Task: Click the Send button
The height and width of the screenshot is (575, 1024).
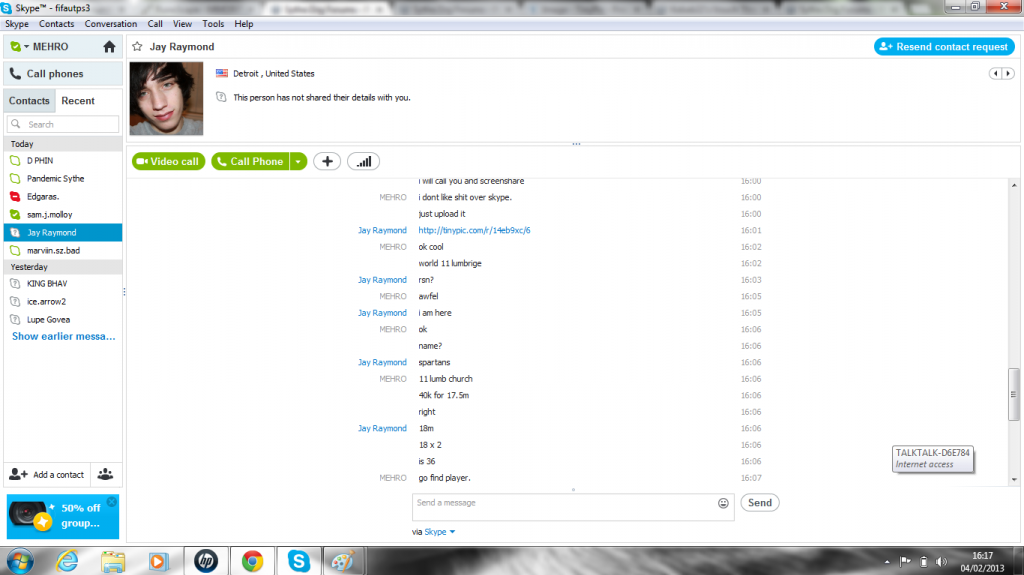Action: [760, 502]
